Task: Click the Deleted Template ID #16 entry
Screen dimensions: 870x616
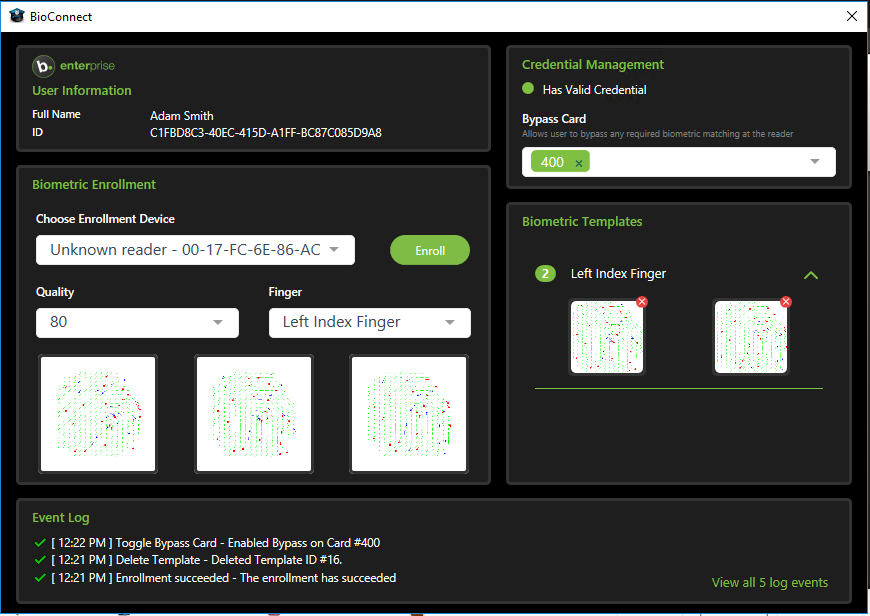Action: [x=197, y=560]
